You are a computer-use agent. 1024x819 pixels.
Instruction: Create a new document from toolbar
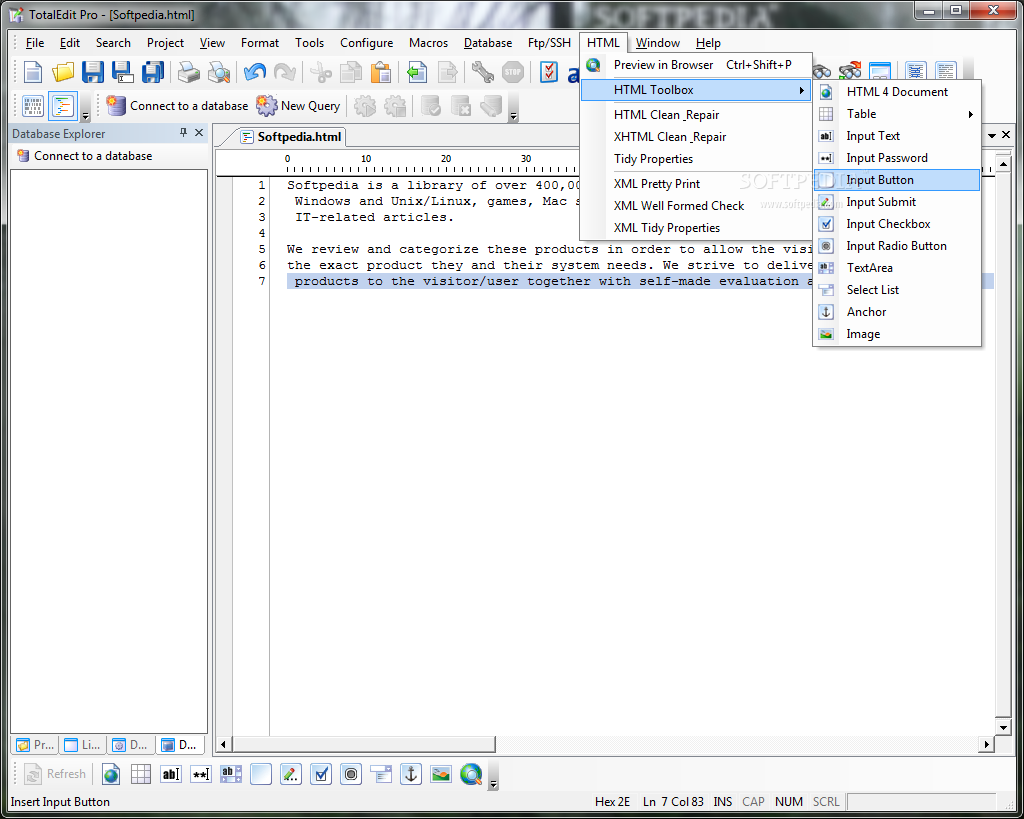[33, 72]
